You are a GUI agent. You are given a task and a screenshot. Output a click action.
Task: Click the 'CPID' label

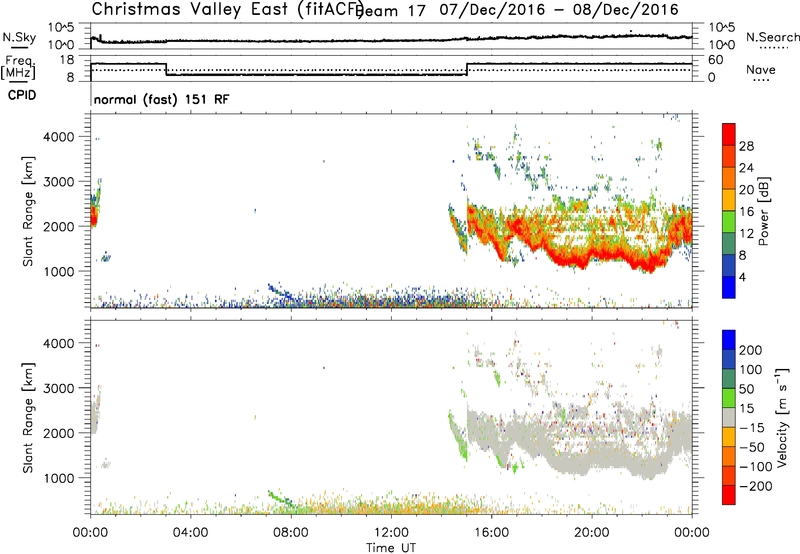[22, 95]
